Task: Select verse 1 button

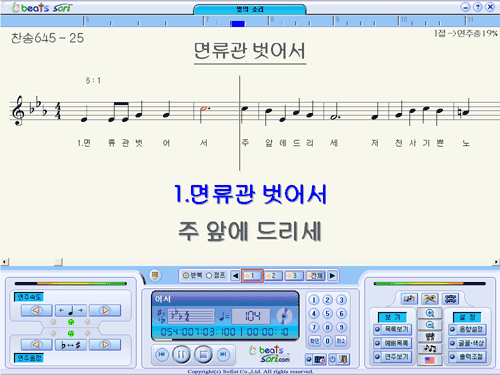Action: point(252,276)
